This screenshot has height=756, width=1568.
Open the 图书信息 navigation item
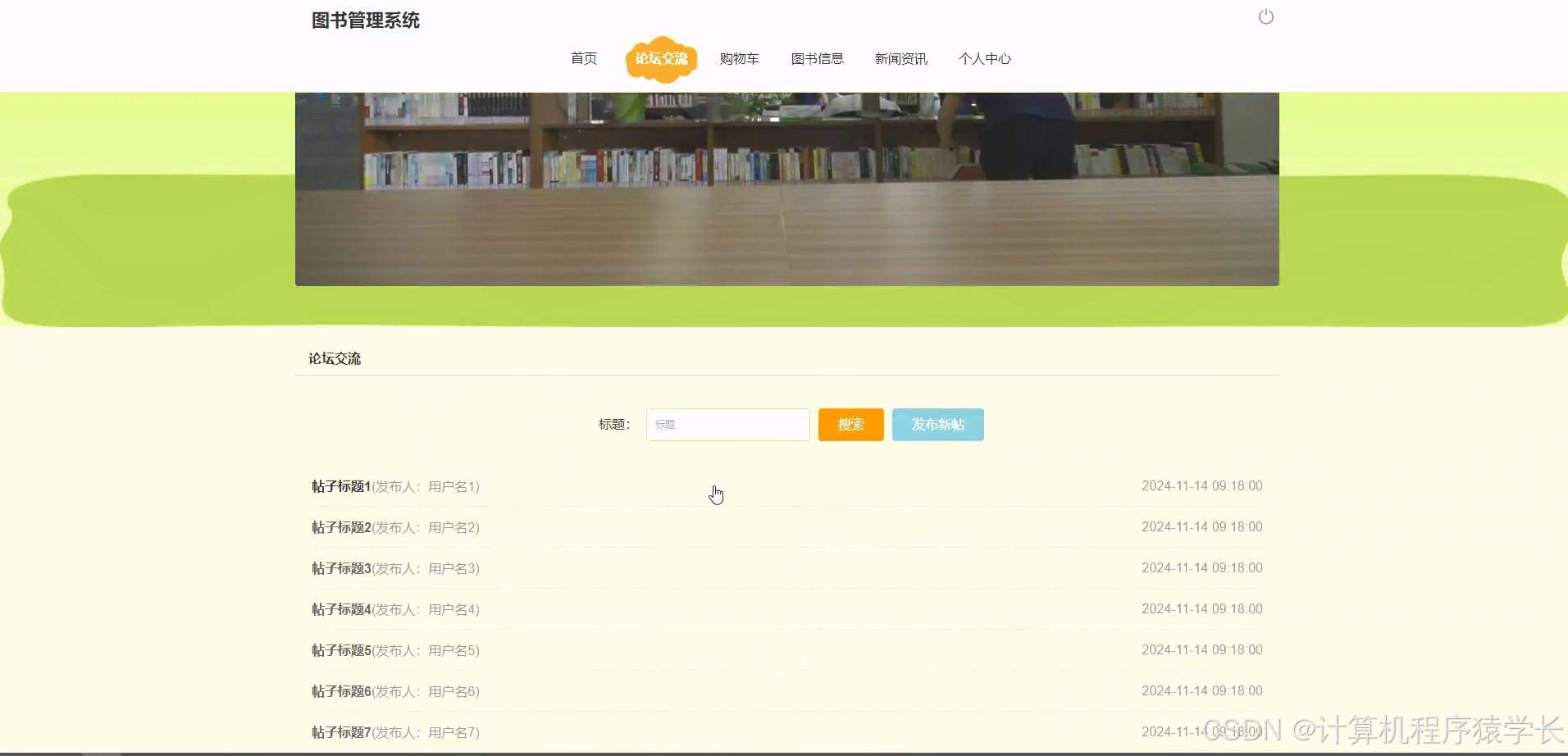(x=818, y=58)
